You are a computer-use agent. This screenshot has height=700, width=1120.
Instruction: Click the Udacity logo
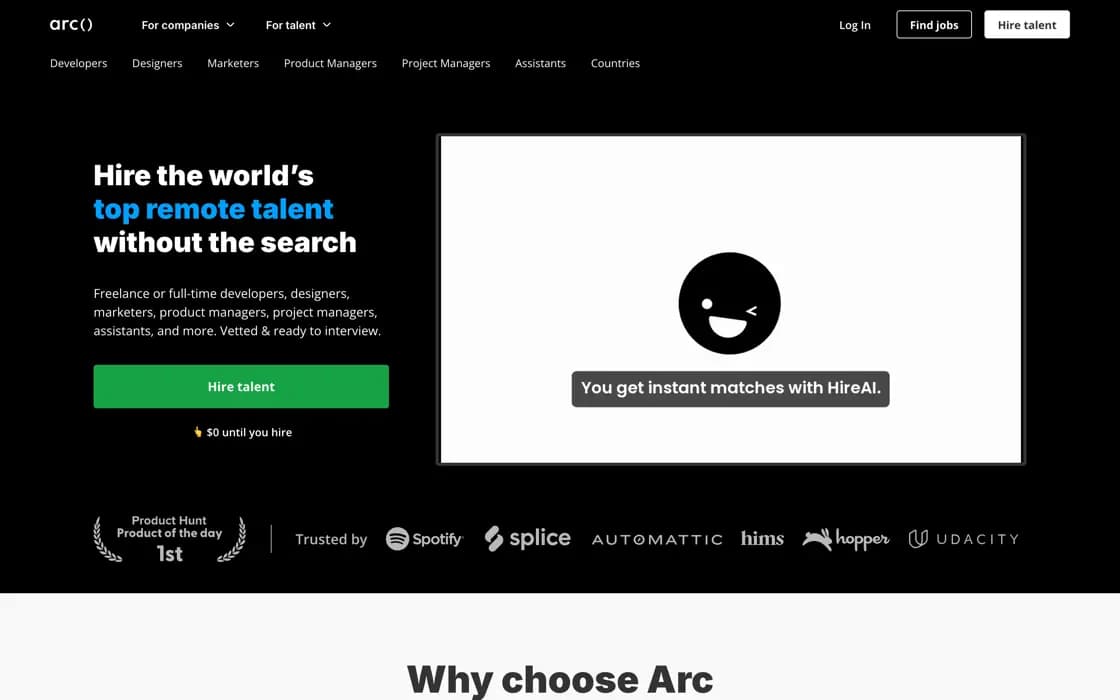coord(964,539)
